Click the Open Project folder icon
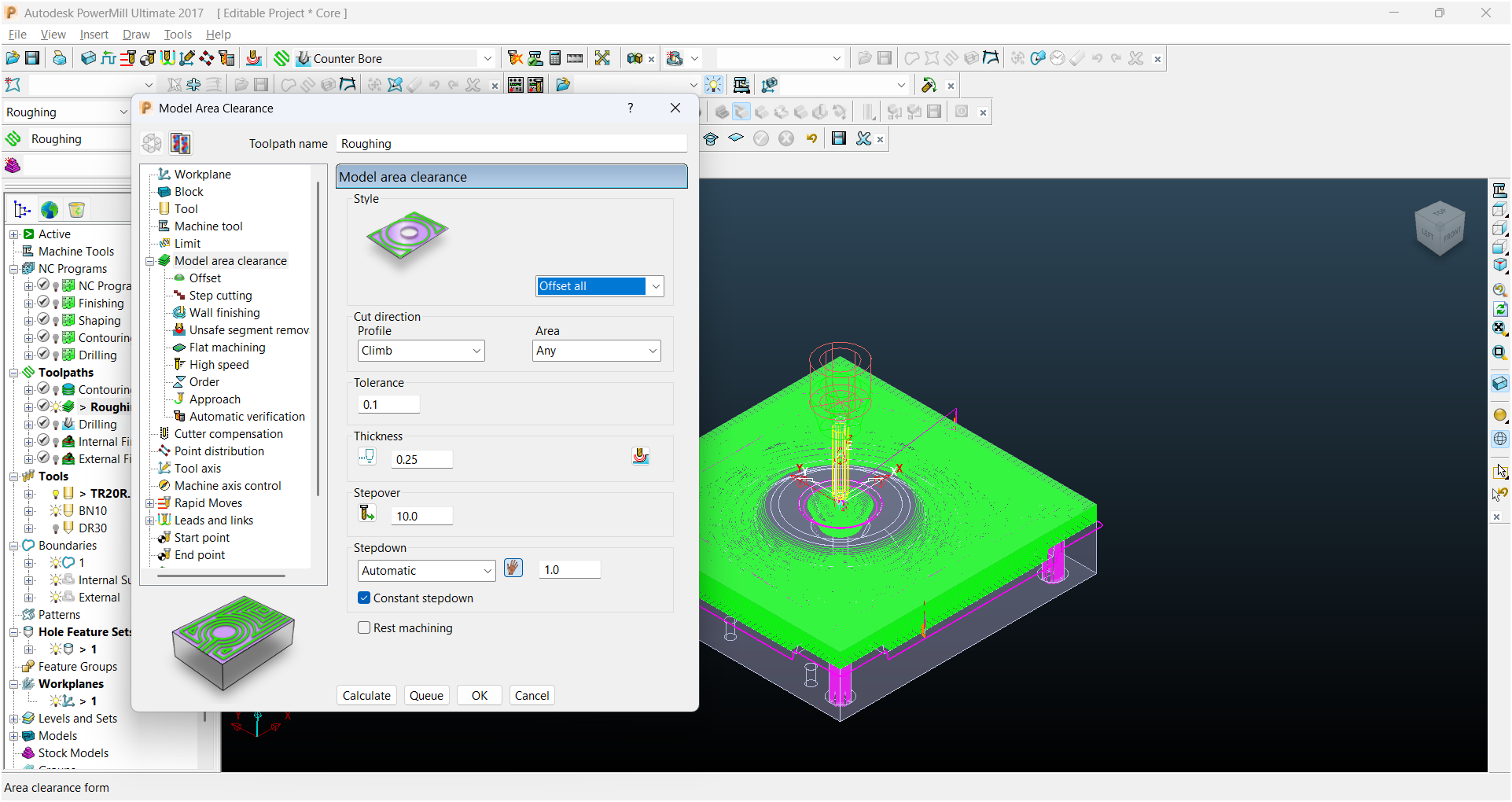 click(13, 58)
